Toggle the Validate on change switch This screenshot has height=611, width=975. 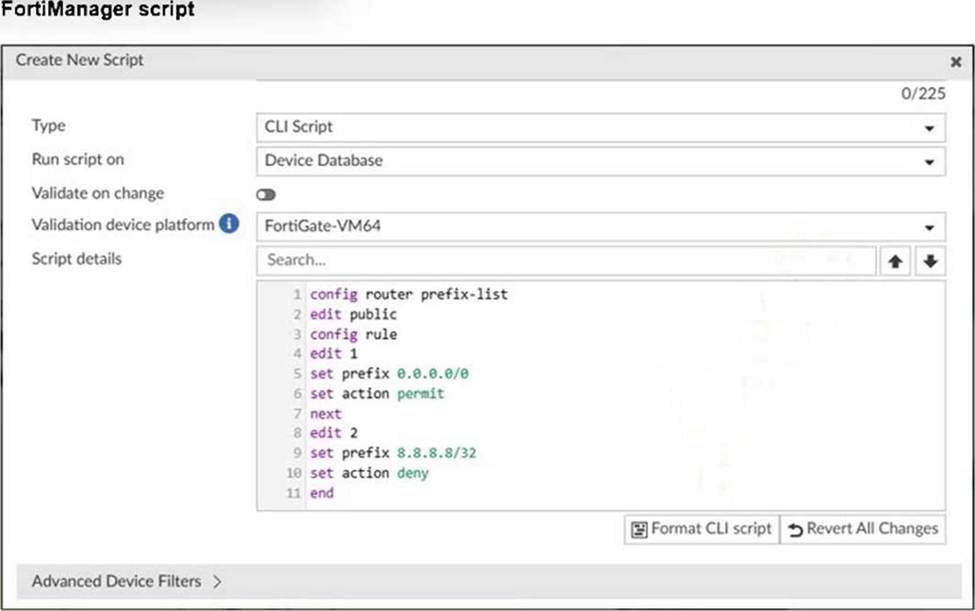point(266,194)
